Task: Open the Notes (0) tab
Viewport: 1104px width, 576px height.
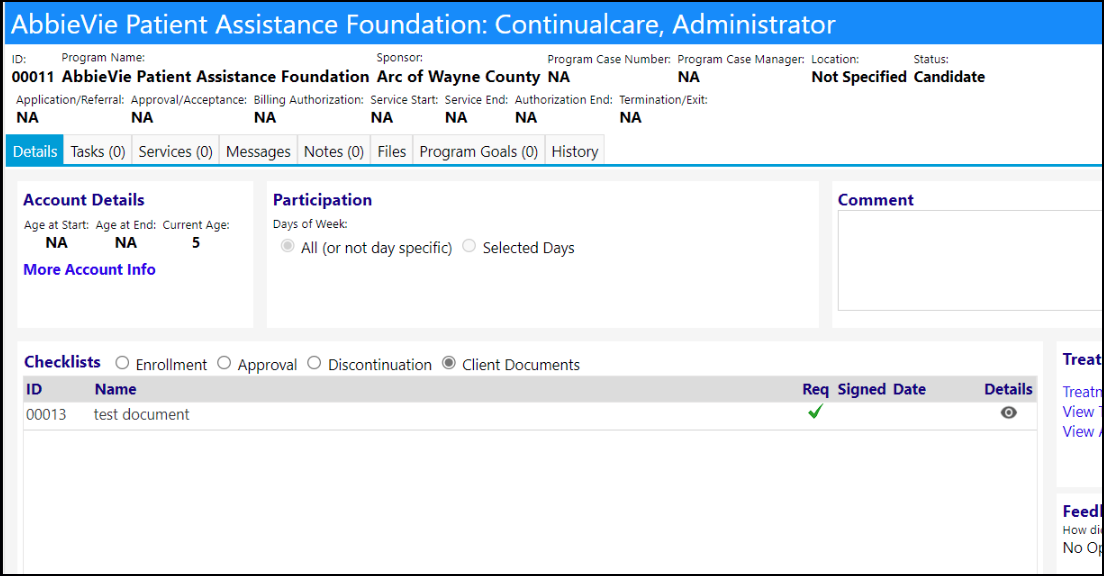Action: 334,151
